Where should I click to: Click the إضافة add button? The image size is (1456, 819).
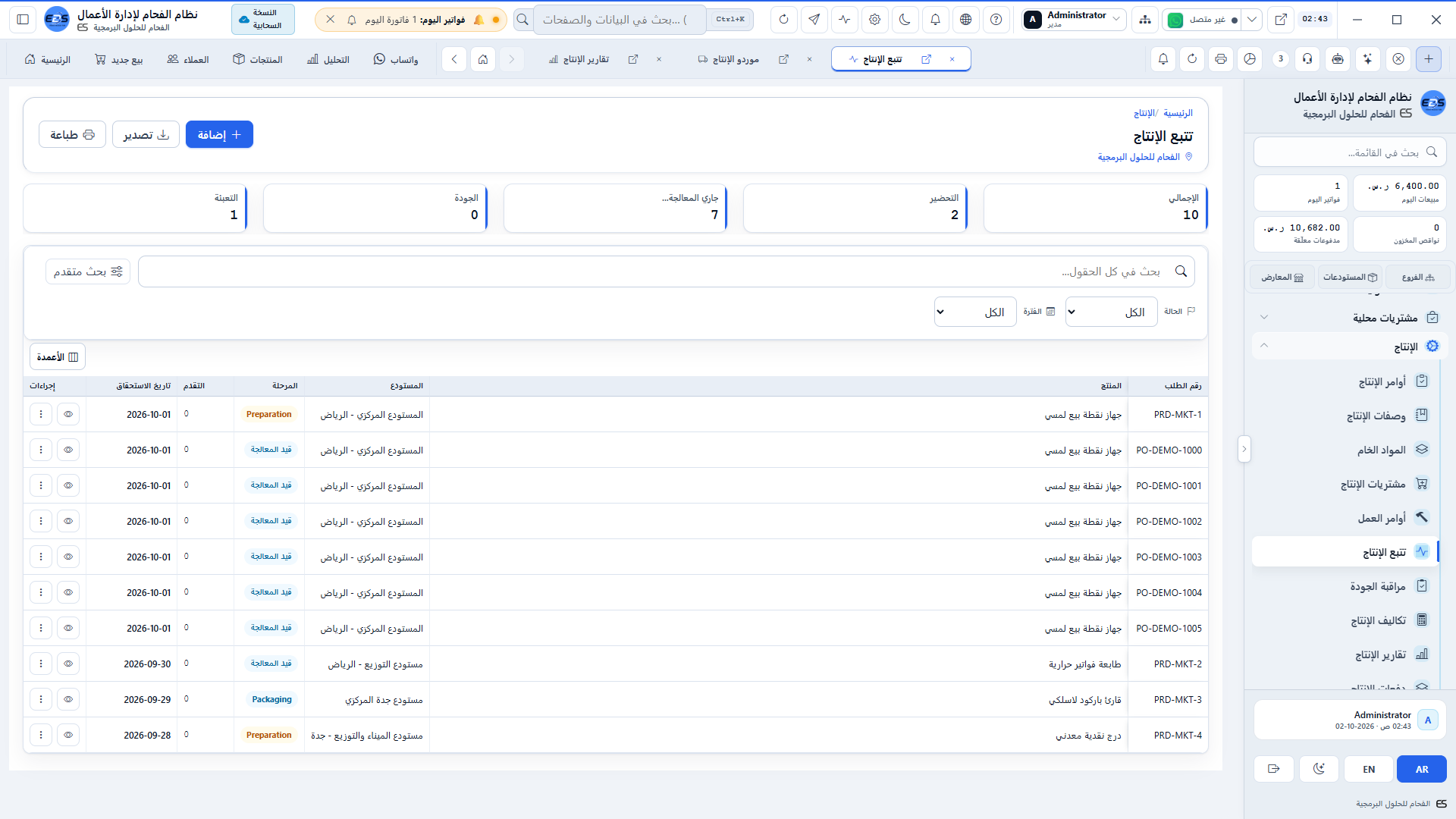click(x=219, y=135)
